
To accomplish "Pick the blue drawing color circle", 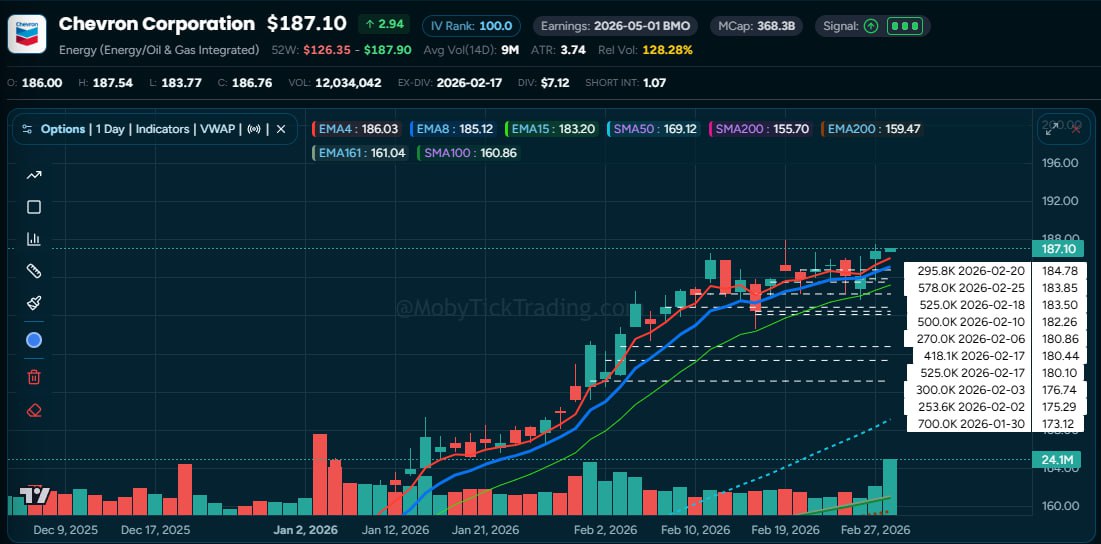I will point(34,340).
